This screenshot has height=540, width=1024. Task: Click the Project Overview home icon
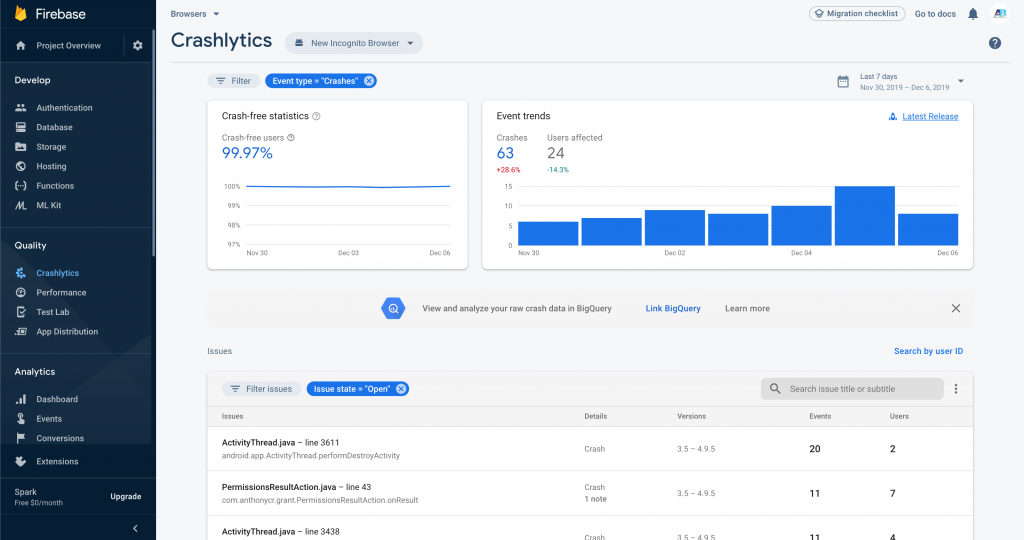click(x=21, y=46)
